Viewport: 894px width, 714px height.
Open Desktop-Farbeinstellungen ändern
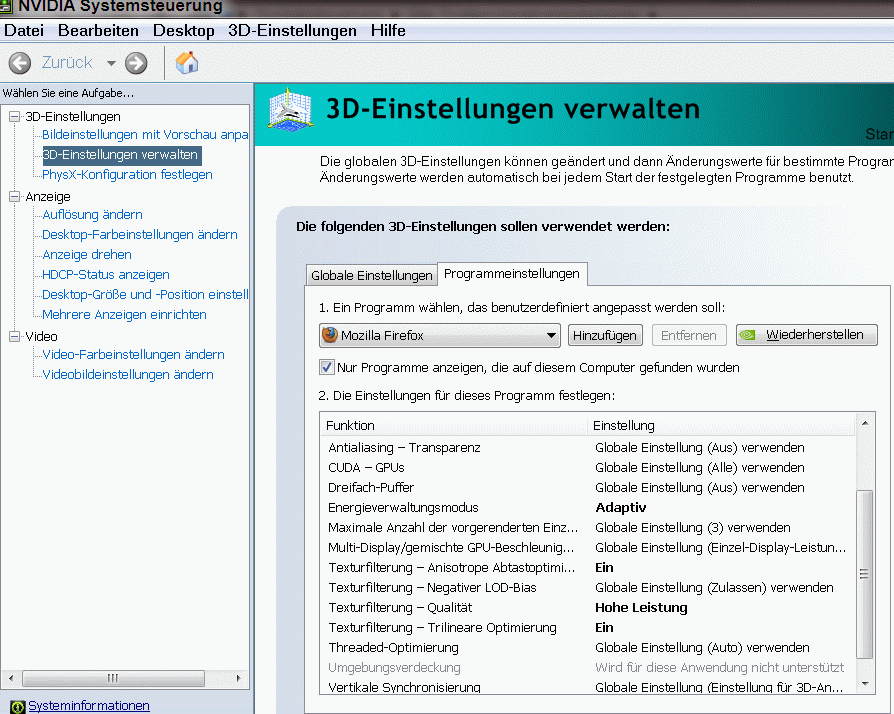click(x=140, y=234)
